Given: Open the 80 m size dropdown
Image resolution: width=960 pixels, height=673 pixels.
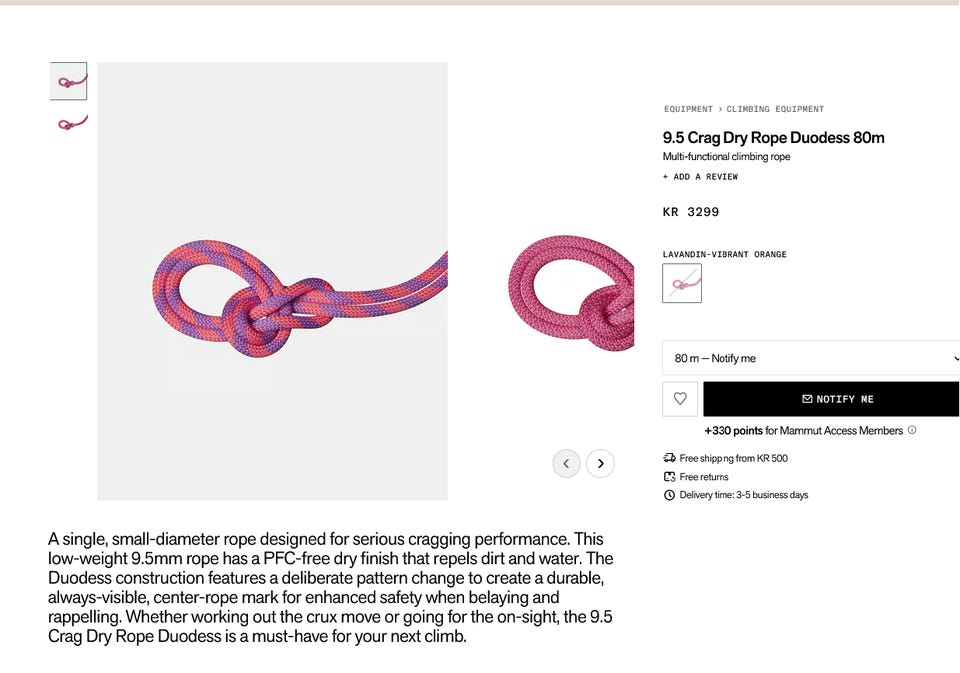Looking at the screenshot, I should coord(811,358).
